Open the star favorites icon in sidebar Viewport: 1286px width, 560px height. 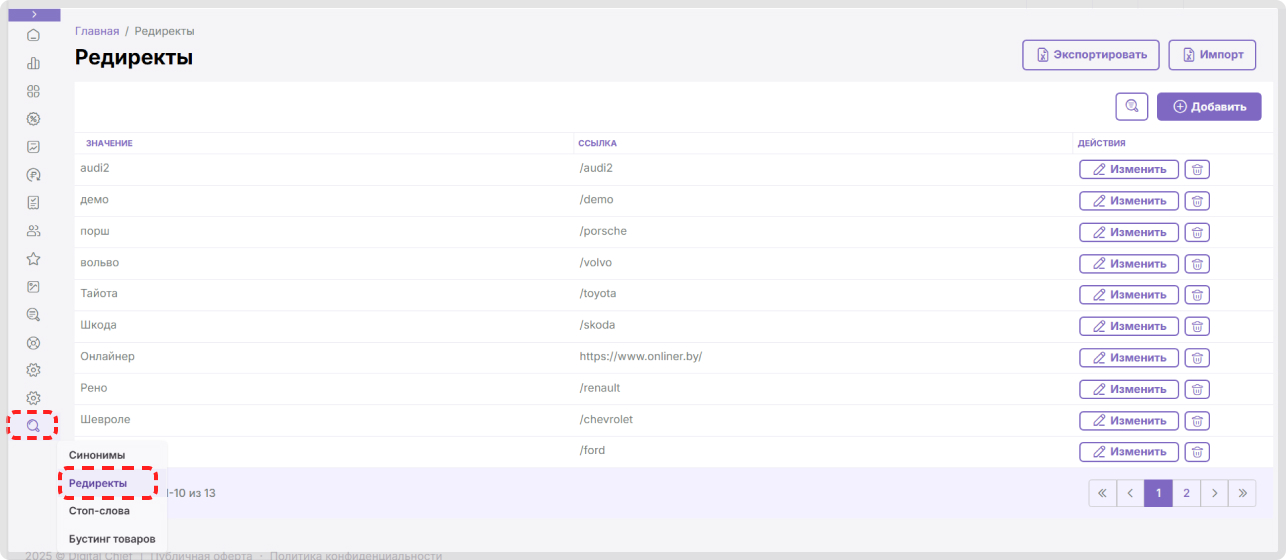[x=33, y=259]
